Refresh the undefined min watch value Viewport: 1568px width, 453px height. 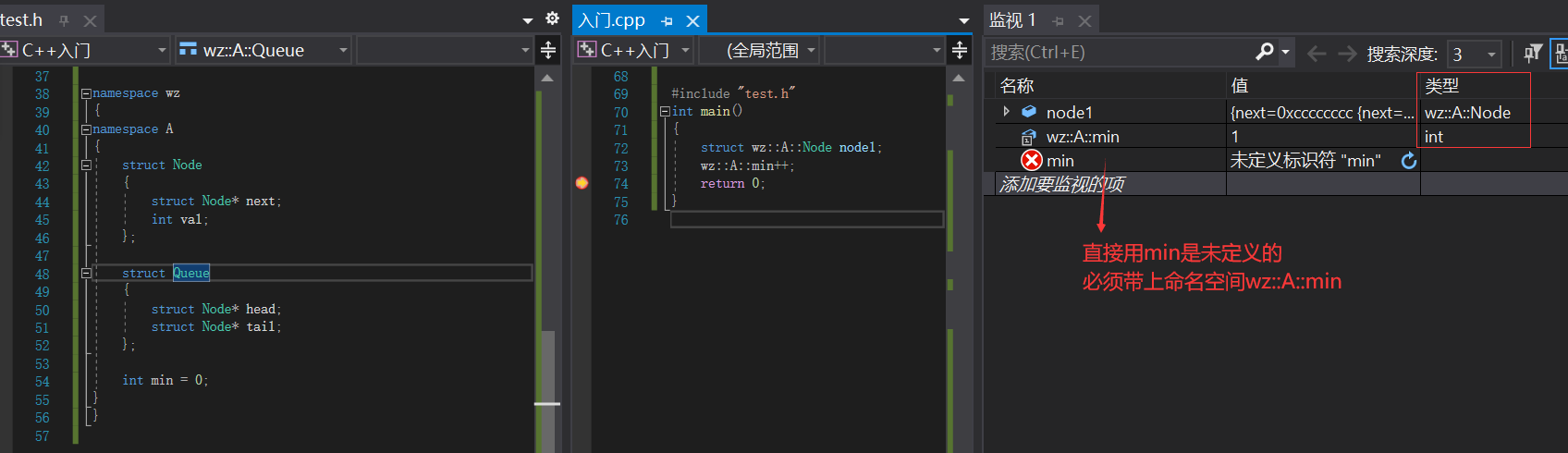coord(1408,161)
